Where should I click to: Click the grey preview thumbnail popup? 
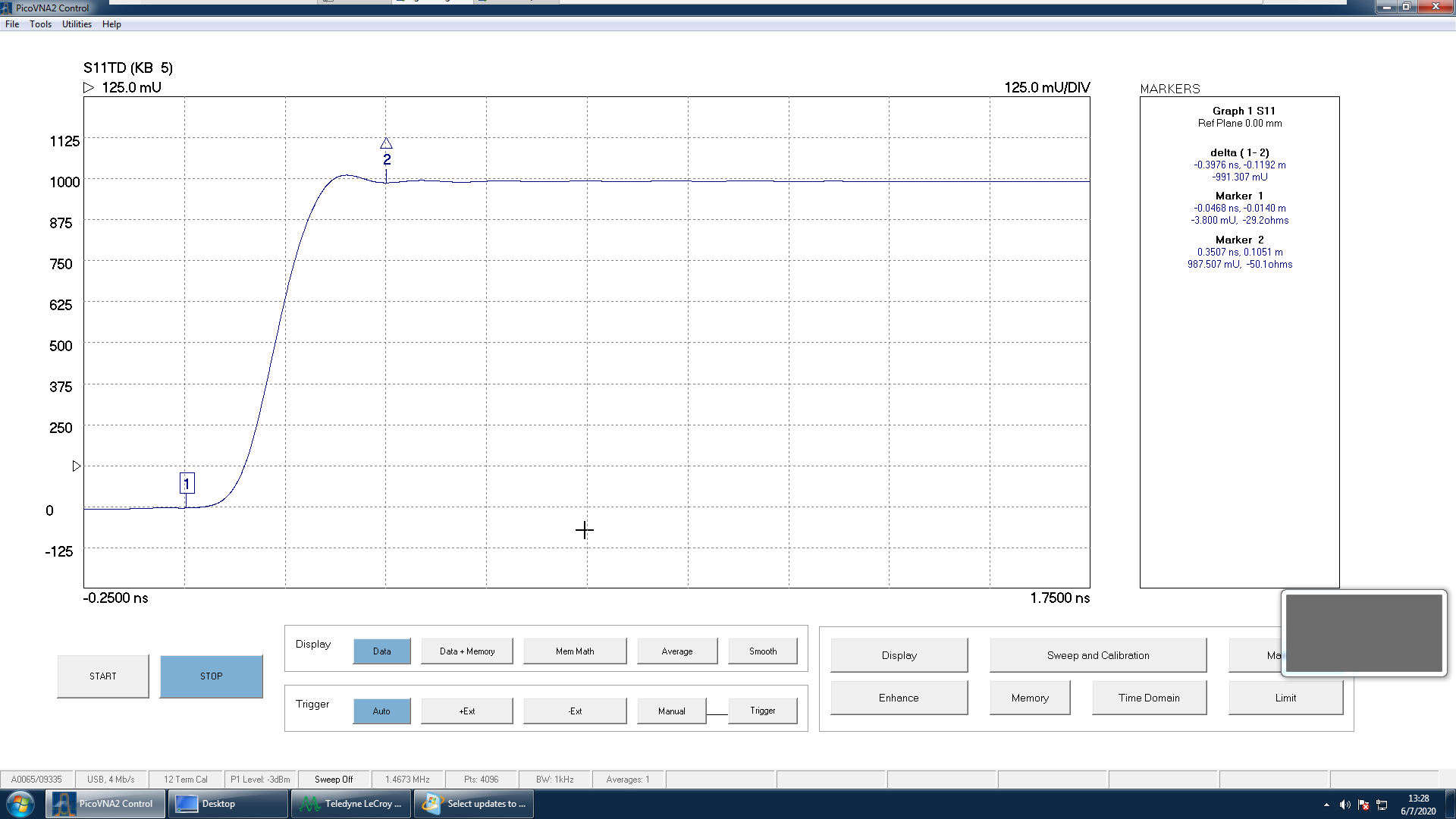pos(1364,633)
